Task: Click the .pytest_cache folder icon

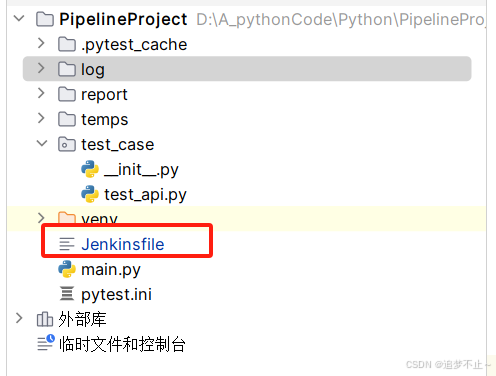Action: [67, 44]
